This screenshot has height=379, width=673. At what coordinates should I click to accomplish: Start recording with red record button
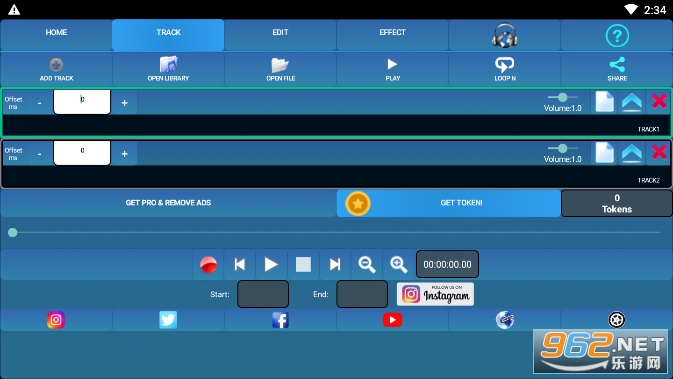(208, 264)
